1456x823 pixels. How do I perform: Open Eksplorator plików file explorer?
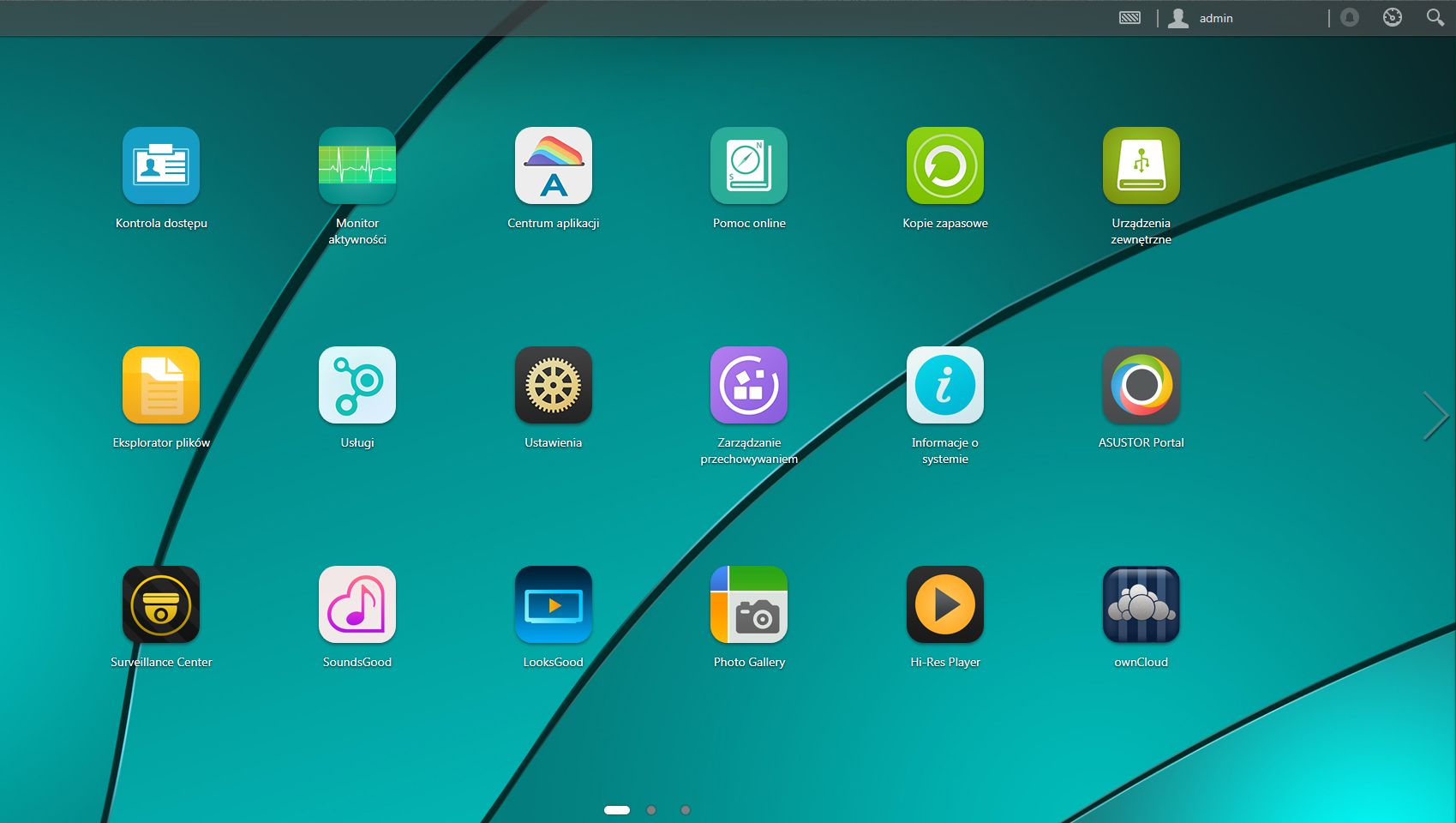click(161, 385)
